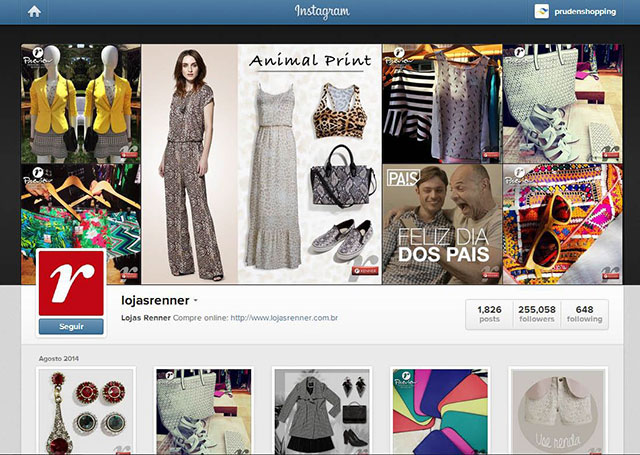Click the prudenshopping profile avatar icon
Screen dimensions: 640x455
(x=541, y=11)
